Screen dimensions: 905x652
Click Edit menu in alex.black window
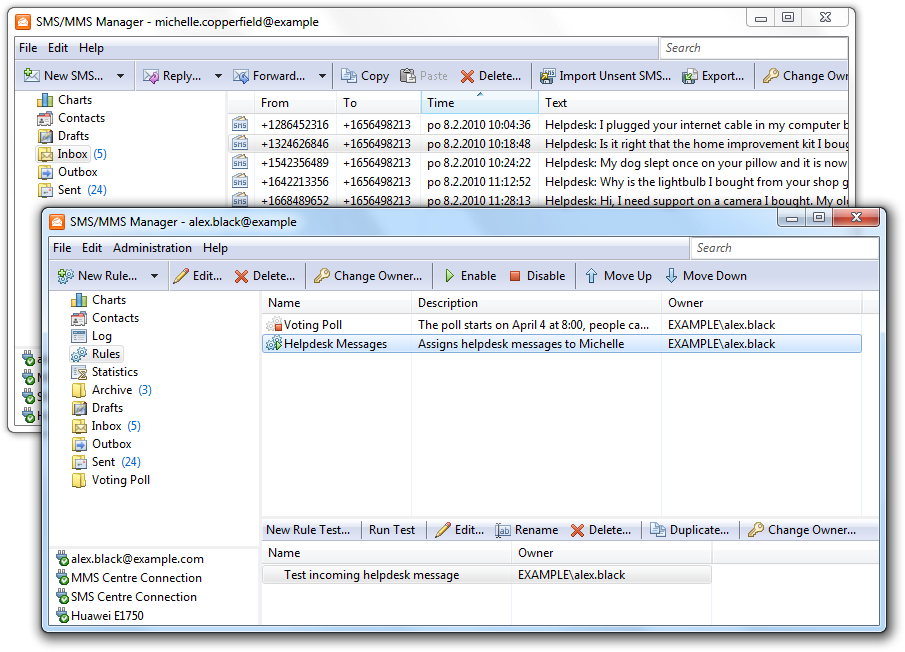pos(92,248)
